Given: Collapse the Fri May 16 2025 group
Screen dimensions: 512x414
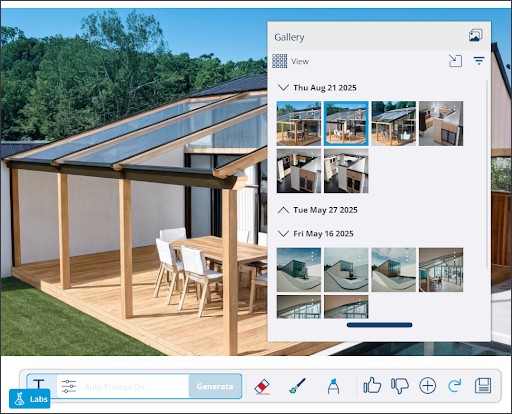Looking at the screenshot, I should tap(283, 234).
